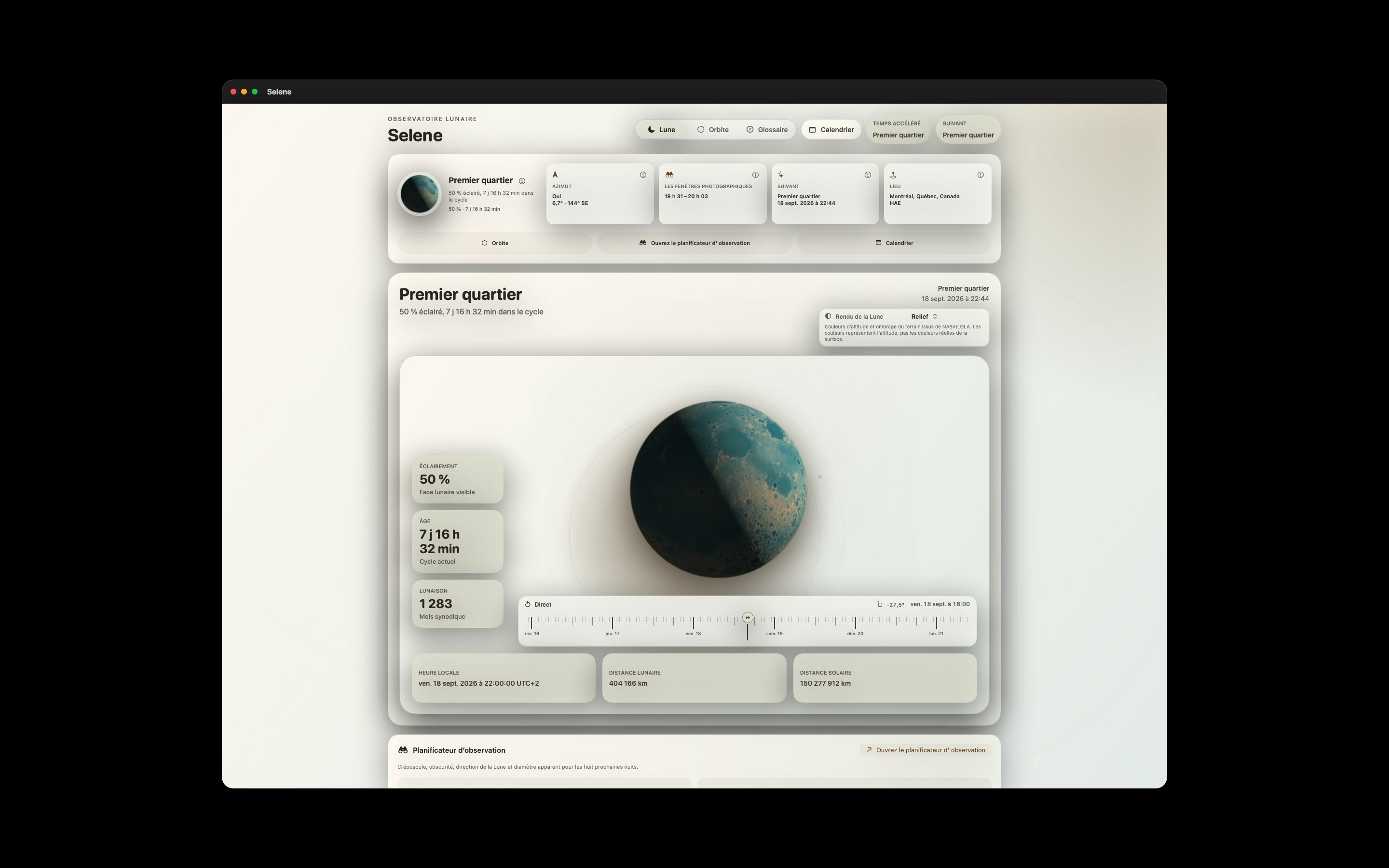The image size is (1389, 868).
Task: Open the planificateur d'observation link at bottom
Action: click(925, 750)
